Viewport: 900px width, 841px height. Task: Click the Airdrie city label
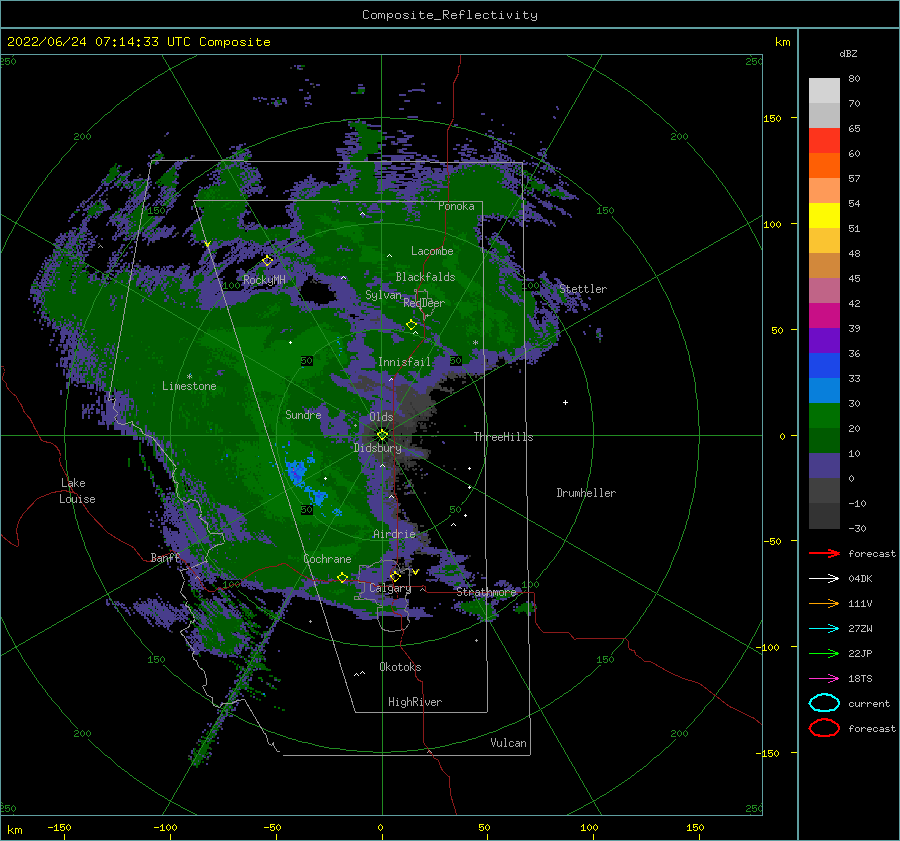[394, 534]
